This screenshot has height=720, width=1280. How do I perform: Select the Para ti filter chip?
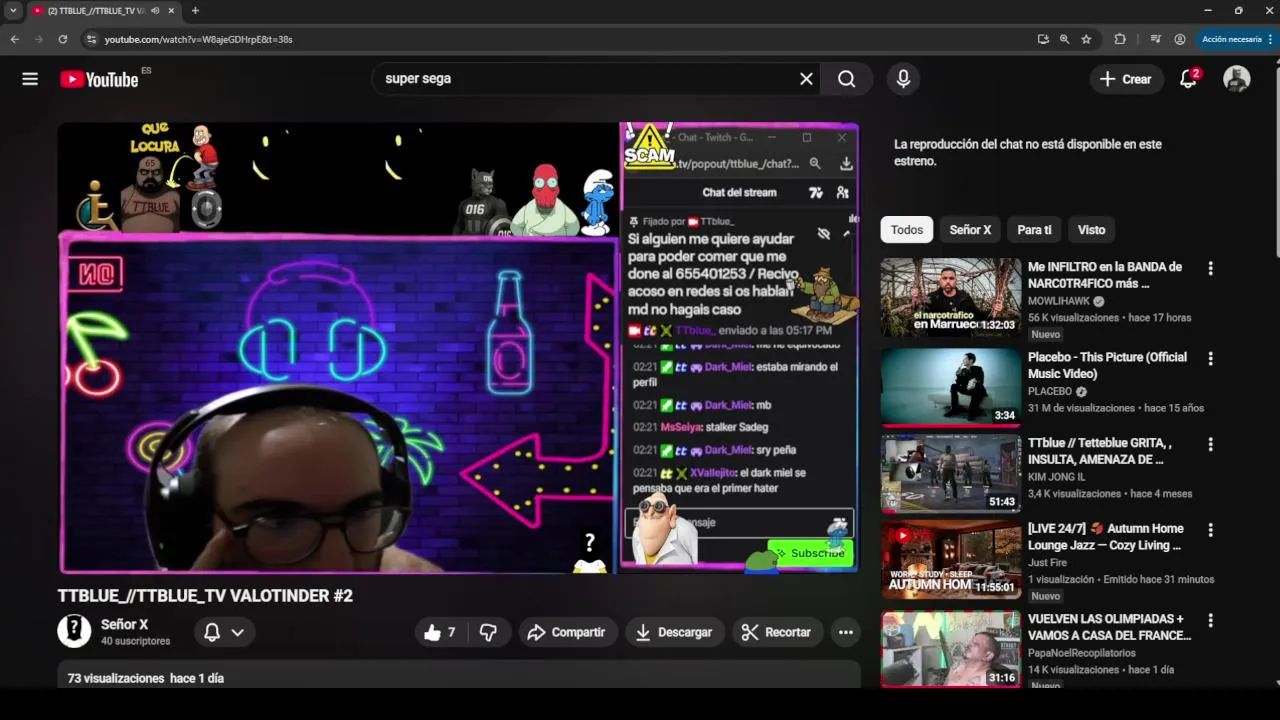(x=1034, y=230)
